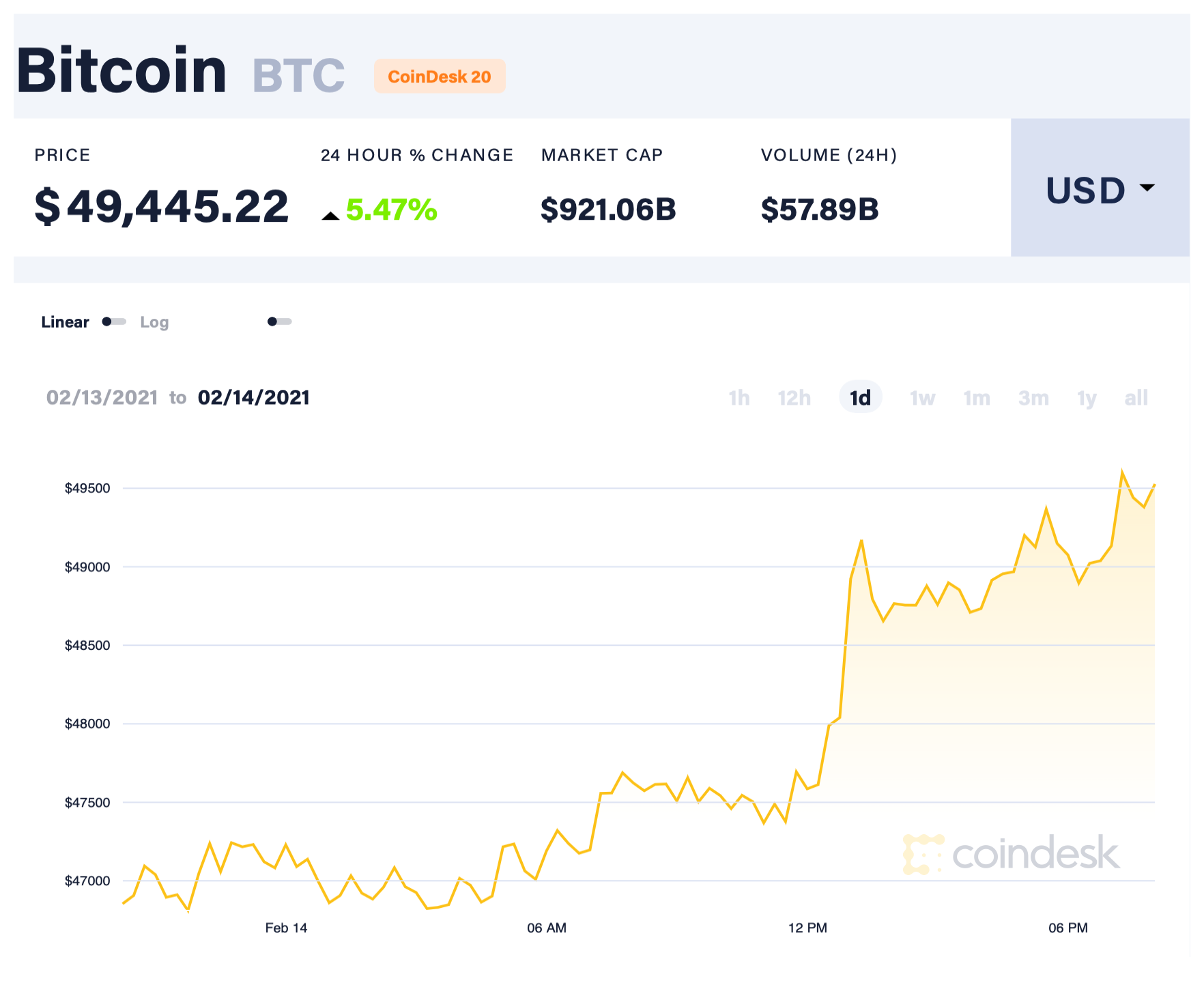
Task: Click the dropdown arrow next to USD
Action: (x=1147, y=187)
